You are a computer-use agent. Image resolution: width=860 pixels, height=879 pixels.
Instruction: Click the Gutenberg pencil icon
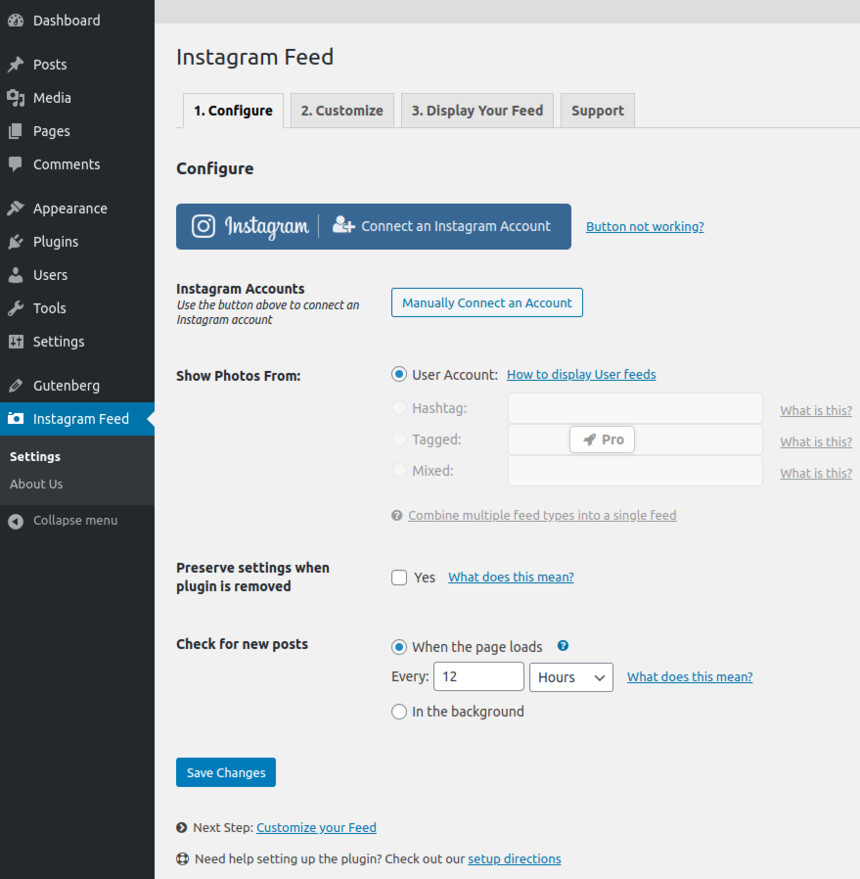pyautogui.click(x=16, y=386)
